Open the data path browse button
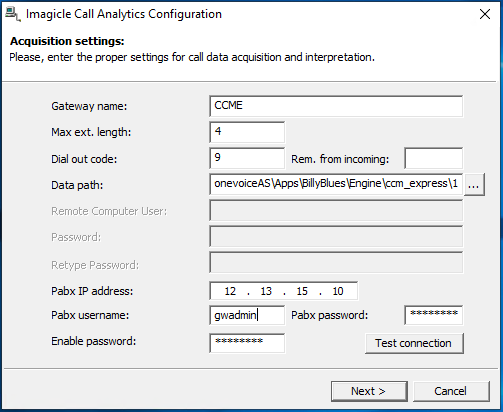This screenshot has width=503, height=412. point(474,184)
